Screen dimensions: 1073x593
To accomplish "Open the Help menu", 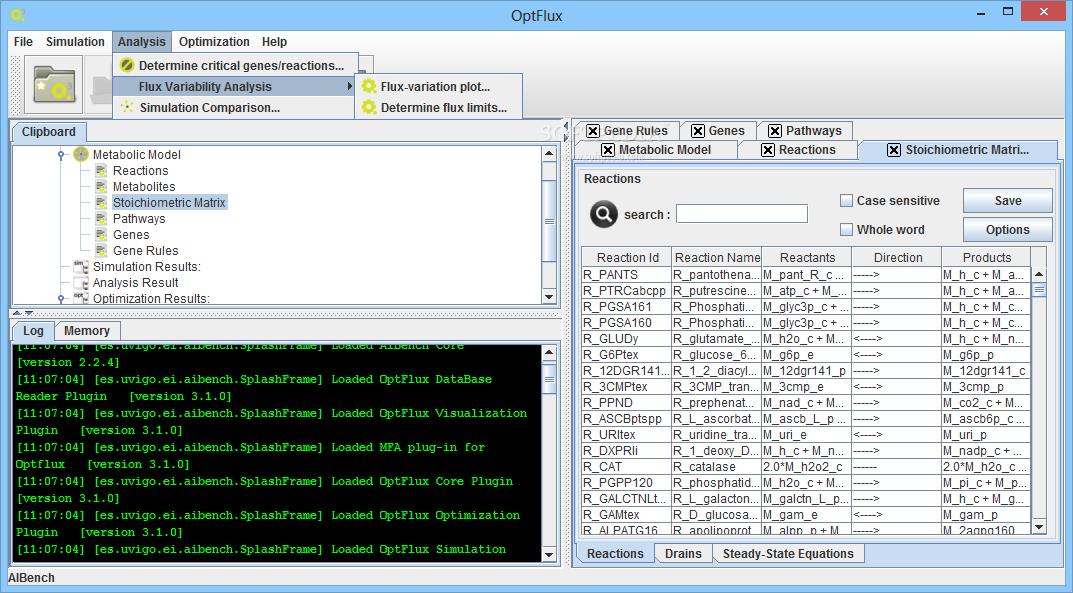I will 274,42.
